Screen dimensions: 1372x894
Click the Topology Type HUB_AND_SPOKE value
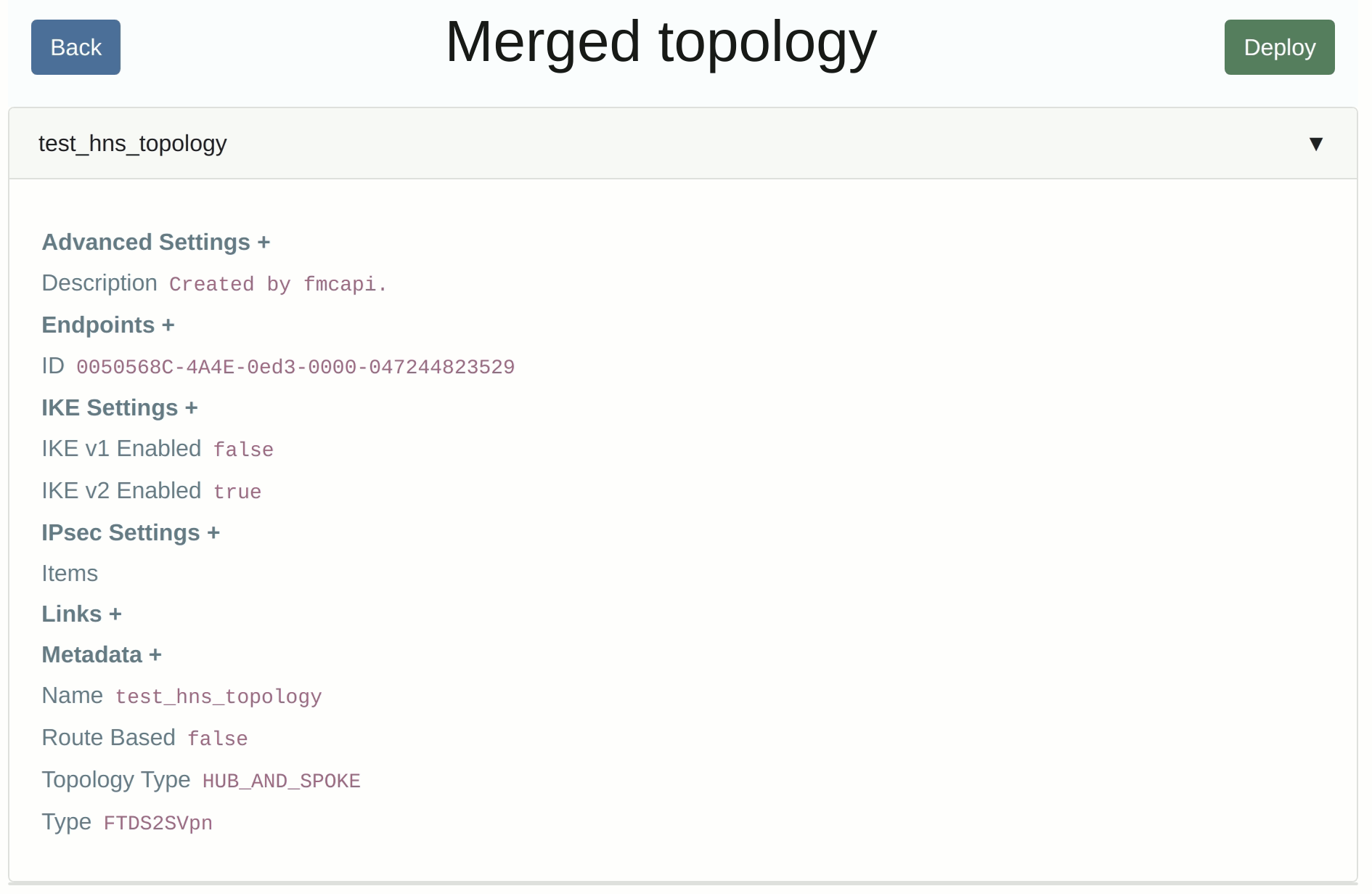pos(280,781)
